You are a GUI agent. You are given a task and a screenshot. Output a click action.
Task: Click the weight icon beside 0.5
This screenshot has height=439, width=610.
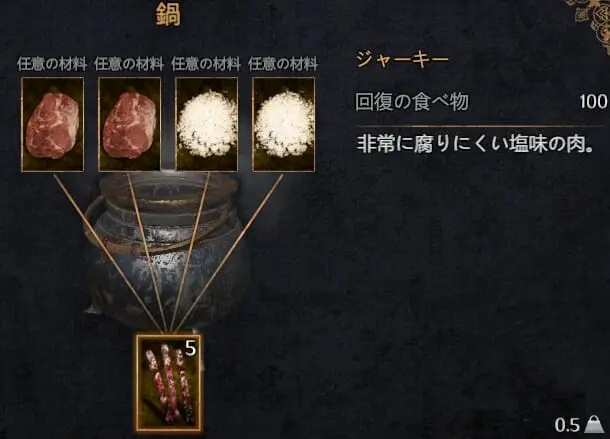point(594,425)
